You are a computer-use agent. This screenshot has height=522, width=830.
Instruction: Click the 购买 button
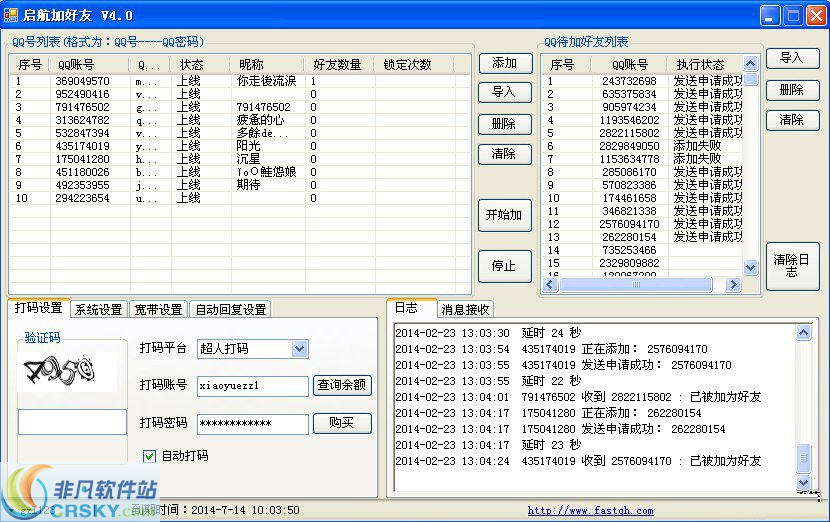[342, 423]
